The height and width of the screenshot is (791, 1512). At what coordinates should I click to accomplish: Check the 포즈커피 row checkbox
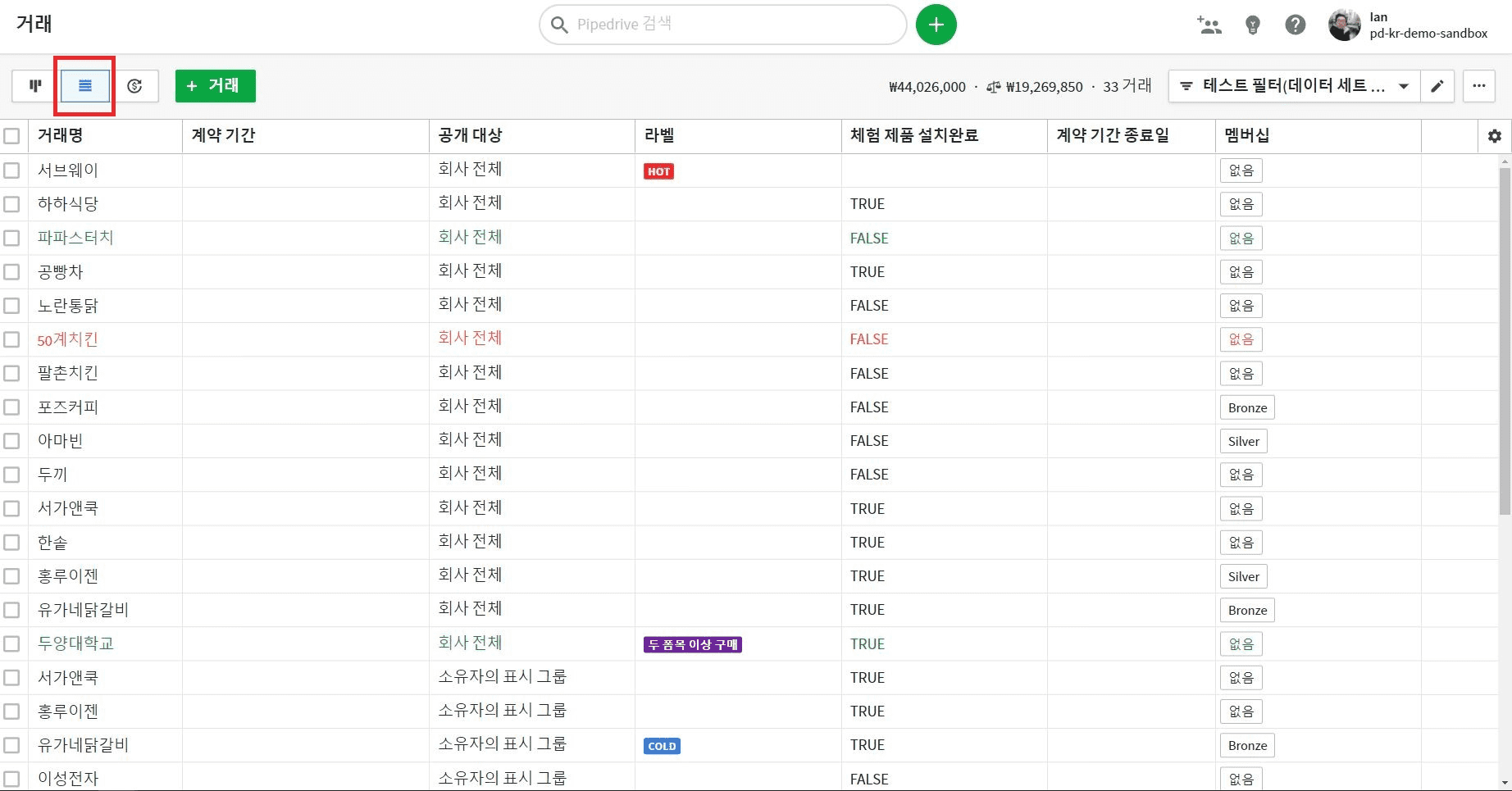pos(11,407)
